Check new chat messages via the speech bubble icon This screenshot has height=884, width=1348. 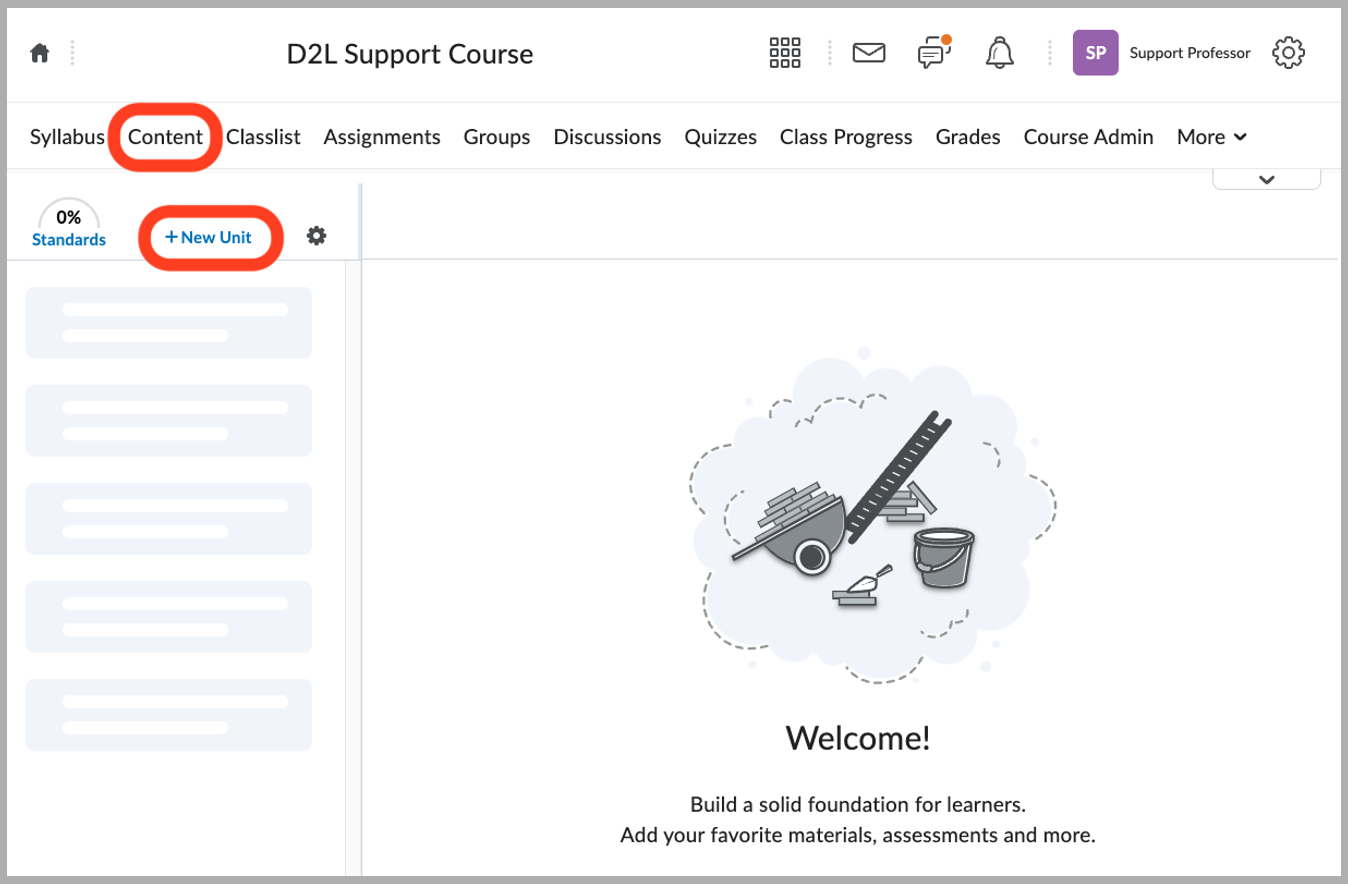point(932,53)
